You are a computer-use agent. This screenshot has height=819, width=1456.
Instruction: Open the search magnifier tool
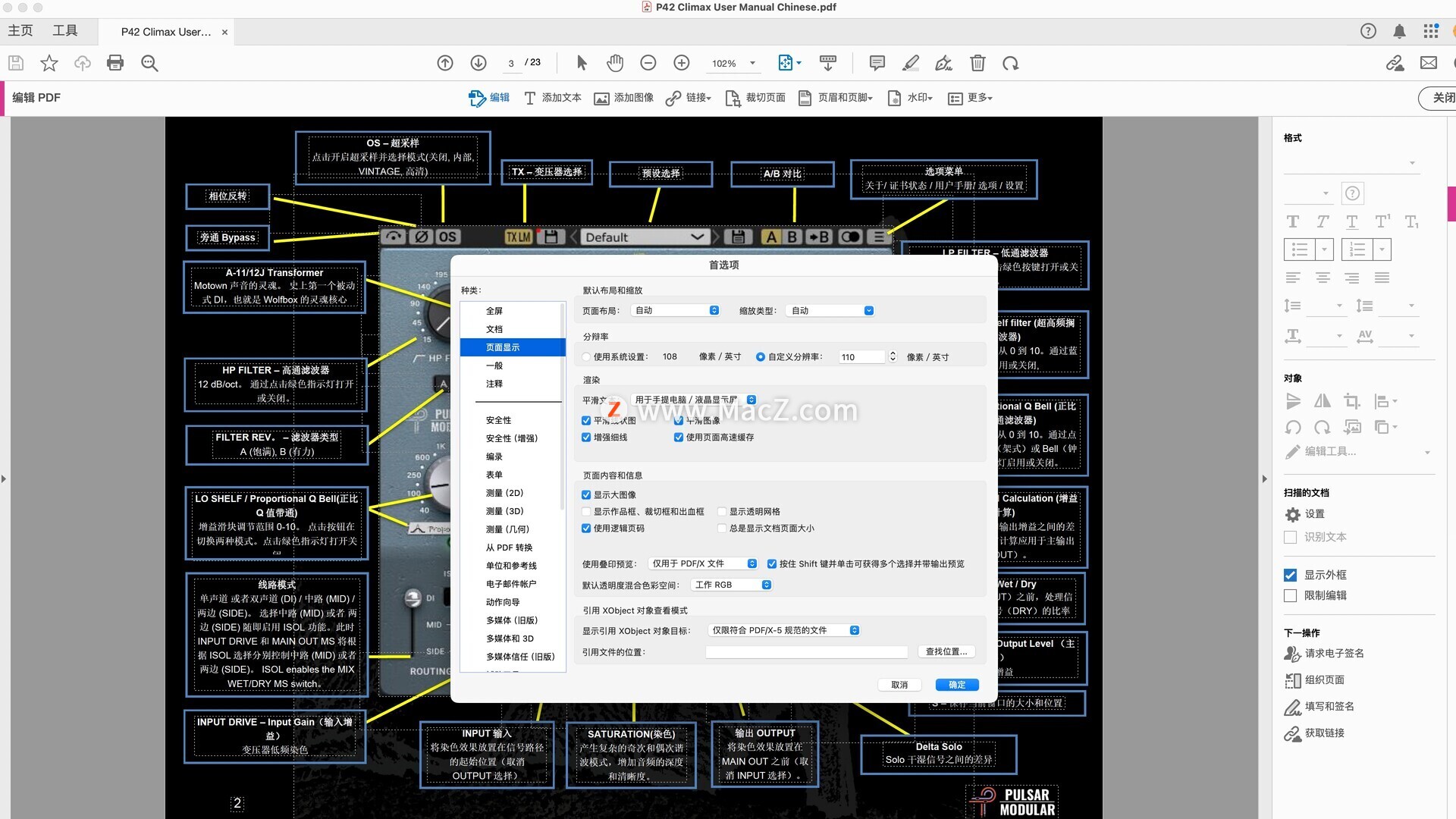[x=149, y=63]
